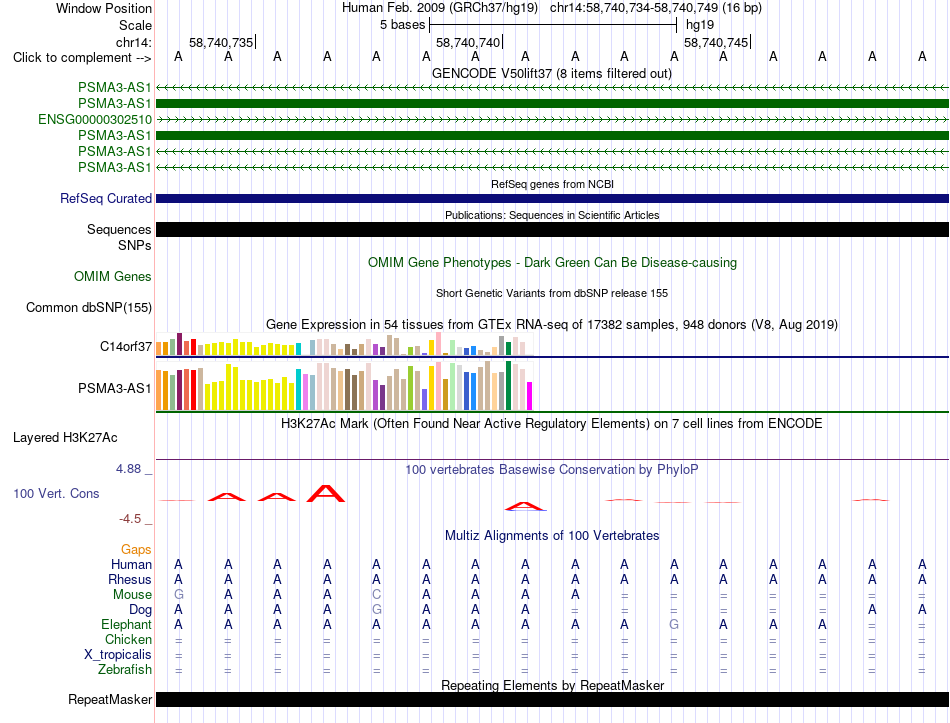Click the Rhesus species label
950x723 pixels.
click(x=130, y=579)
